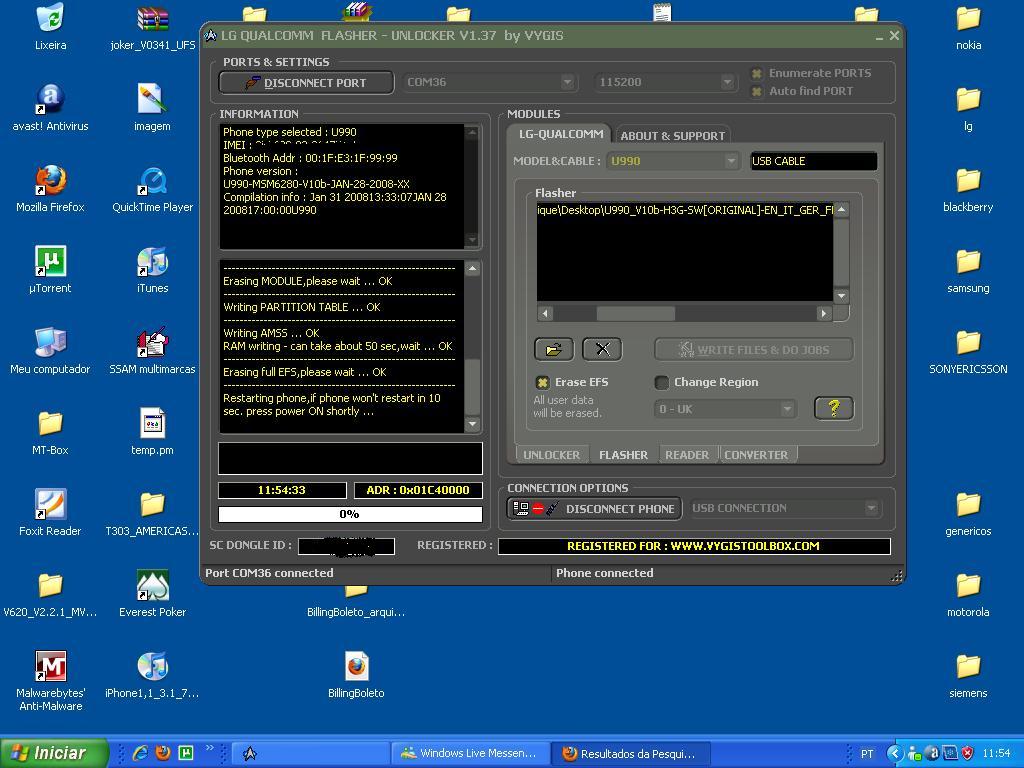This screenshot has height=768, width=1024.
Task: Expand the USB CONNECTION dropdown
Action: 871,508
